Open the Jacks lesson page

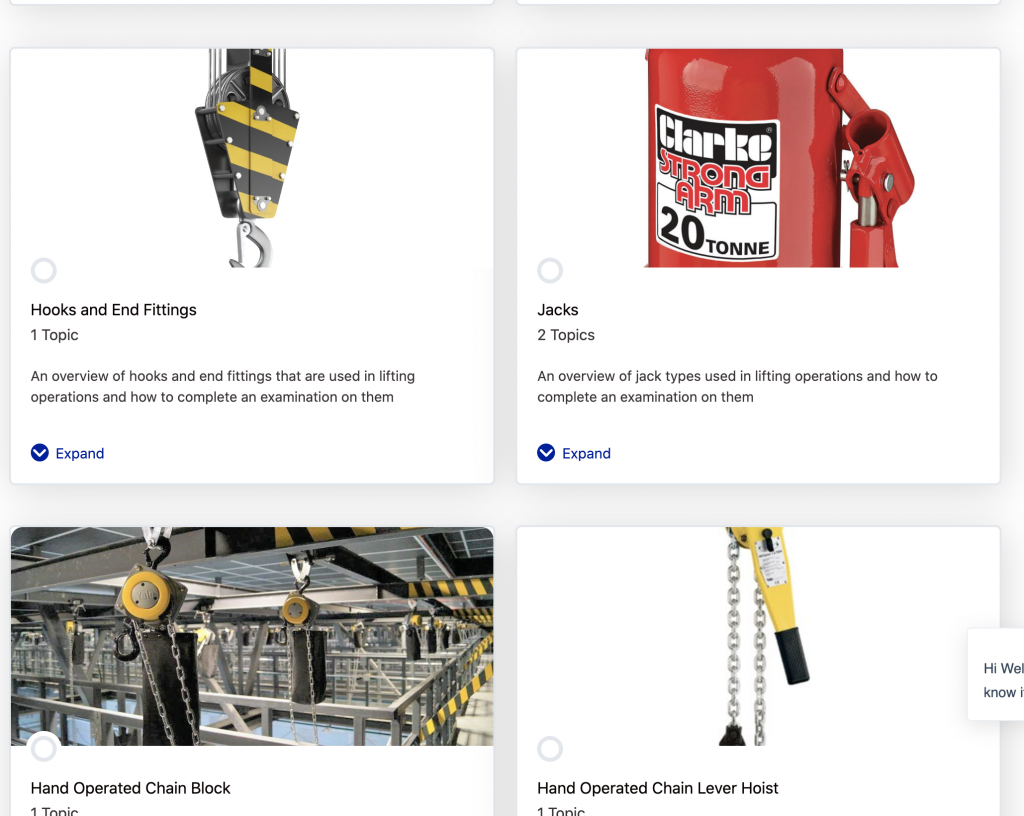558,309
